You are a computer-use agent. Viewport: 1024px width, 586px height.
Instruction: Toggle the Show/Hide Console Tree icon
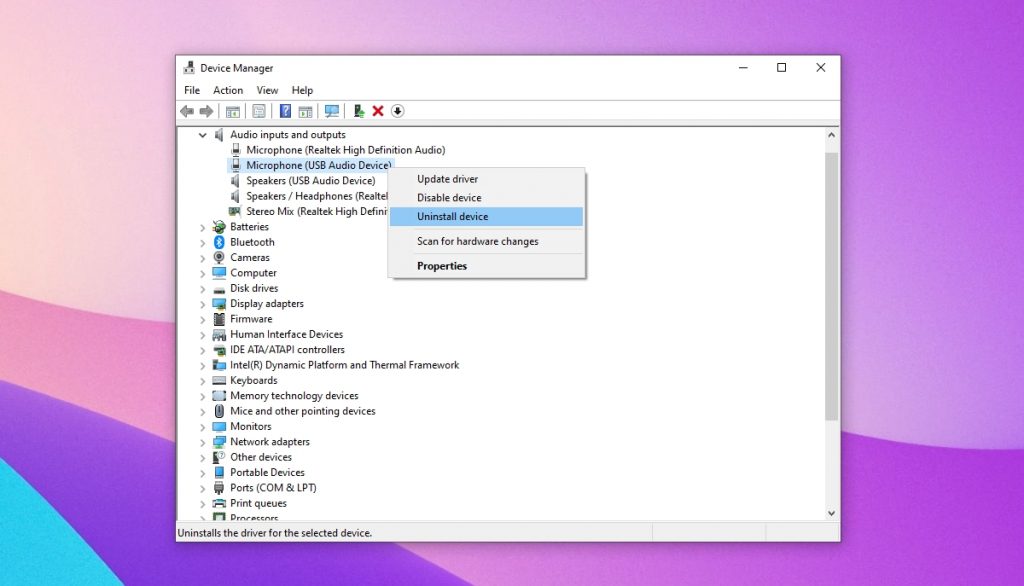tap(232, 111)
